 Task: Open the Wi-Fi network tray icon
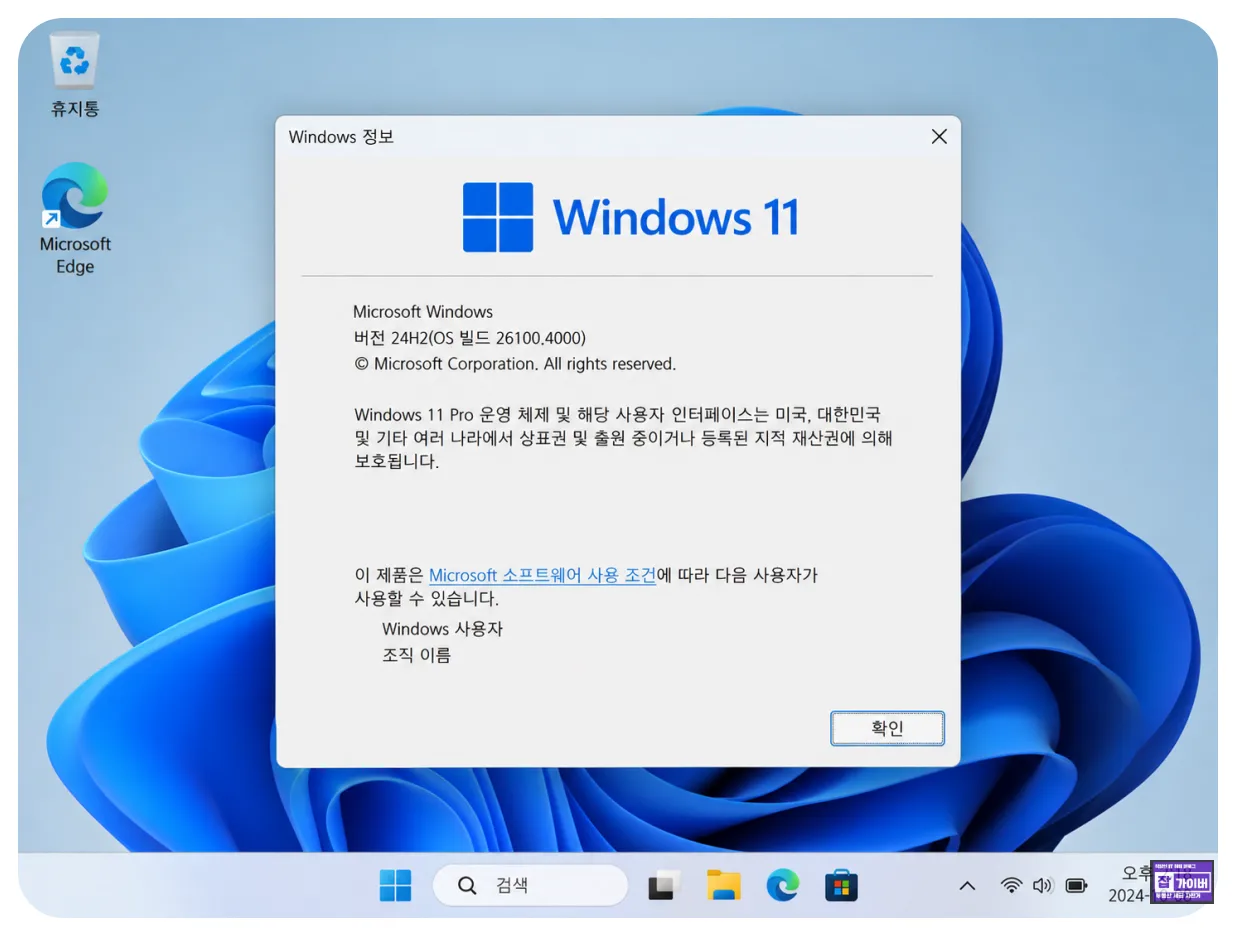1012,885
